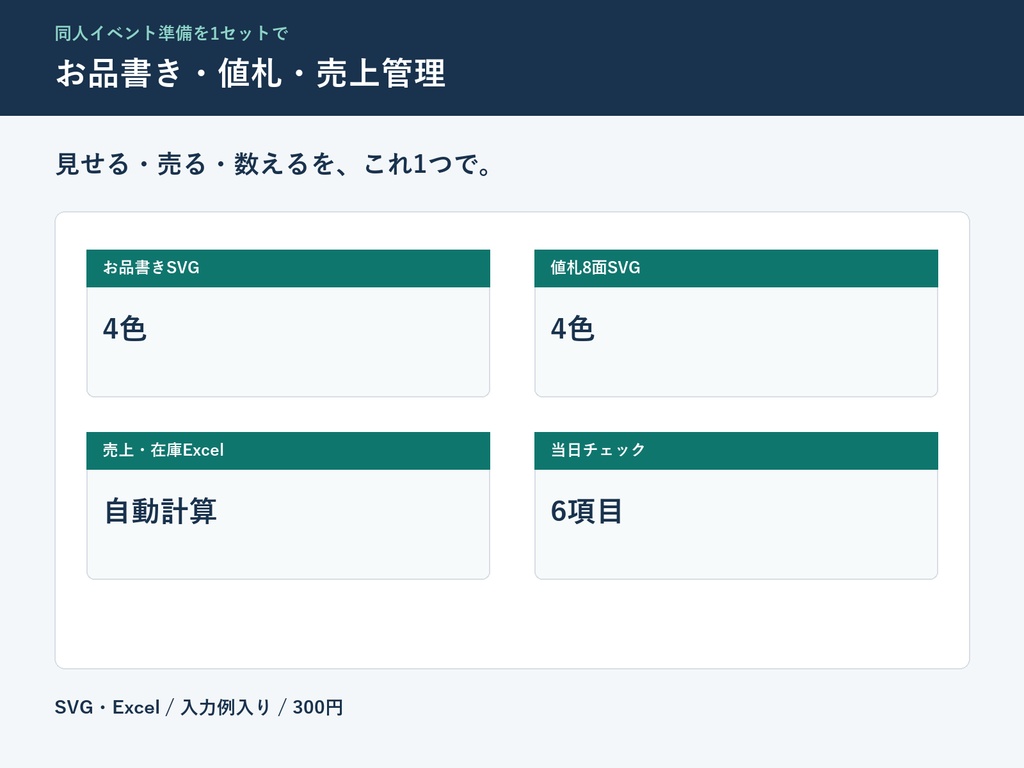Select the 'お品書きSVG' card header
Image resolution: width=1024 pixels, height=768 pixels.
[288, 268]
